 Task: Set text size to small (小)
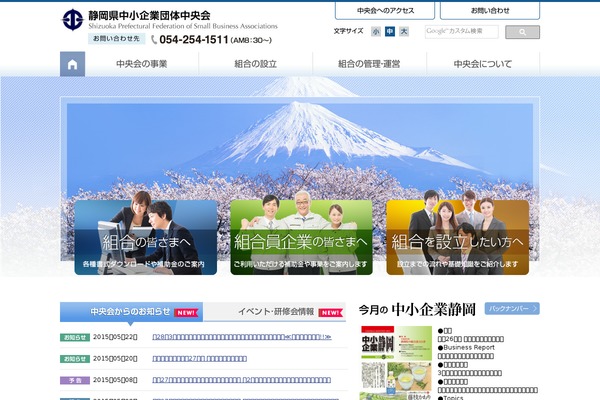click(x=376, y=31)
